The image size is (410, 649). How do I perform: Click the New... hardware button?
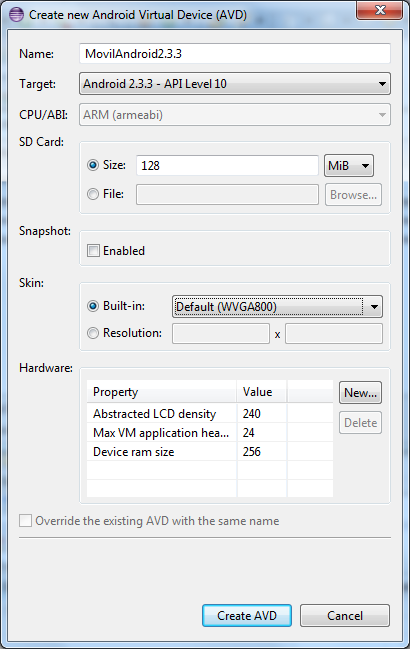tap(360, 392)
